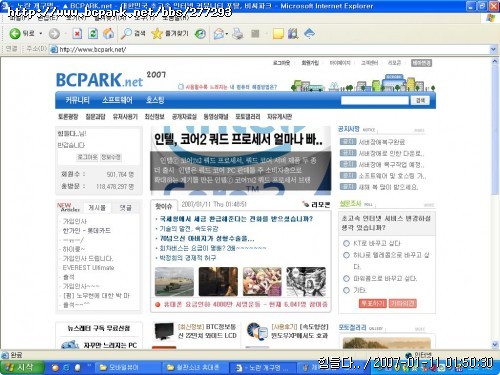The image size is (500, 375).
Task: Open the Research books toolbar icon
Action: 293,33
